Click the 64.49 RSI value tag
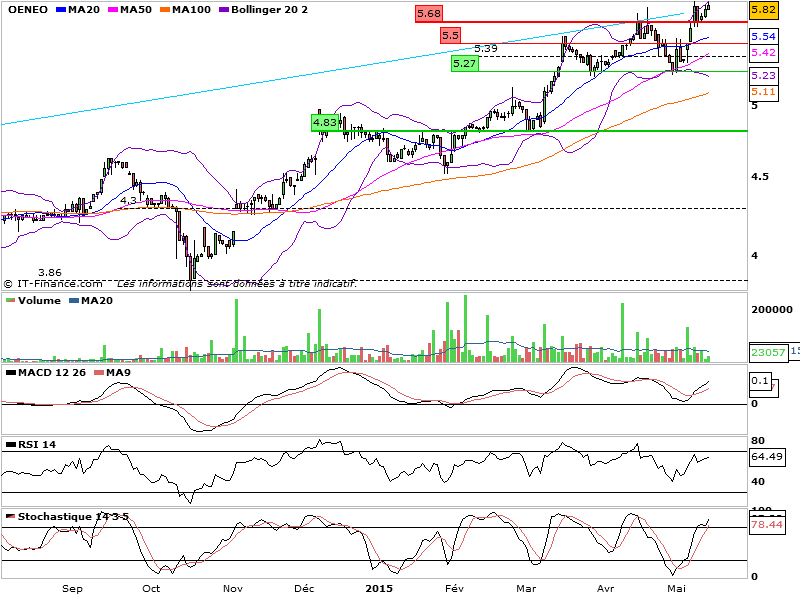 click(x=767, y=457)
